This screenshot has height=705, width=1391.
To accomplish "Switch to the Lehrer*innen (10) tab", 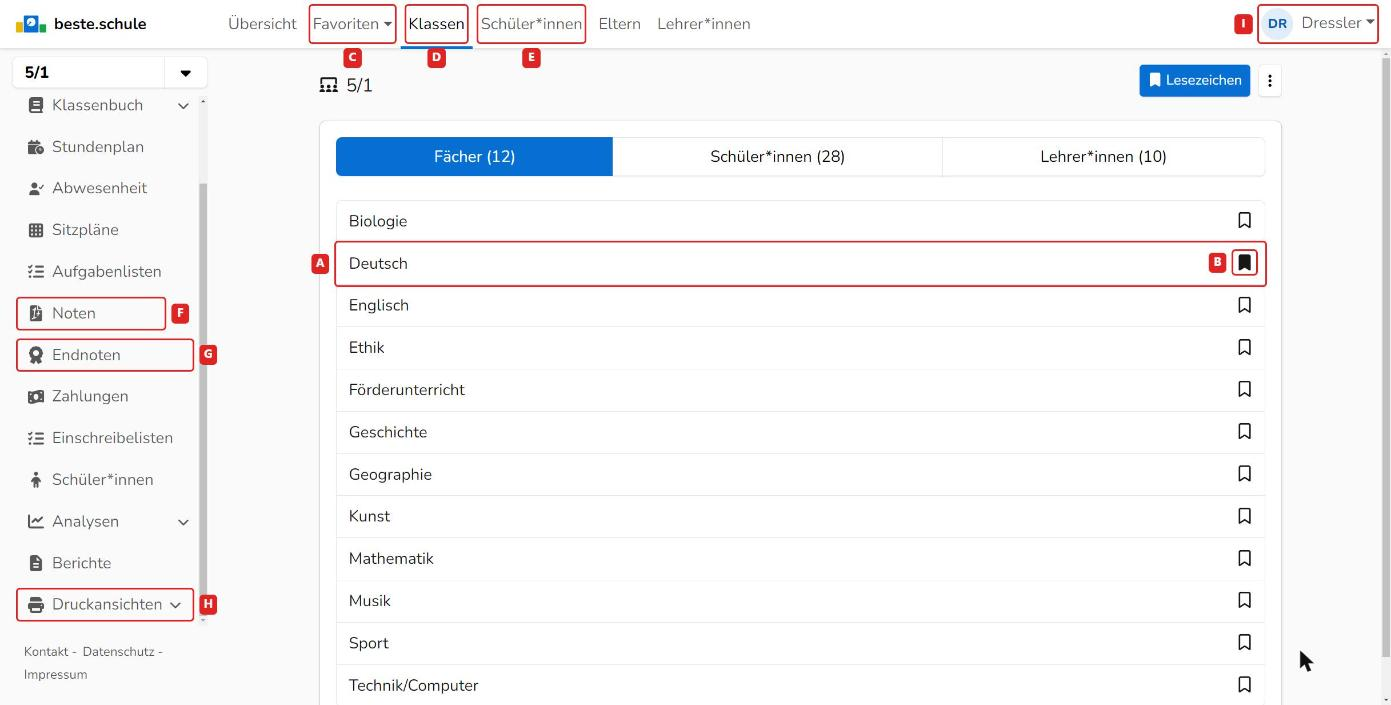I will click(x=1103, y=156).
